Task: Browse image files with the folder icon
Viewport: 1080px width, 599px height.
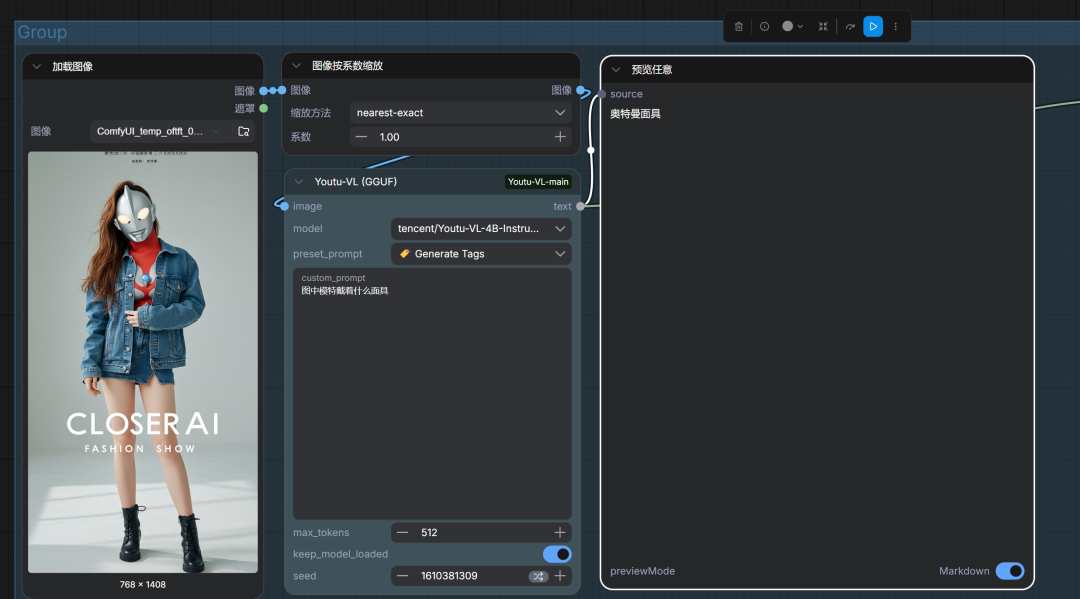Action: coord(243,132)
